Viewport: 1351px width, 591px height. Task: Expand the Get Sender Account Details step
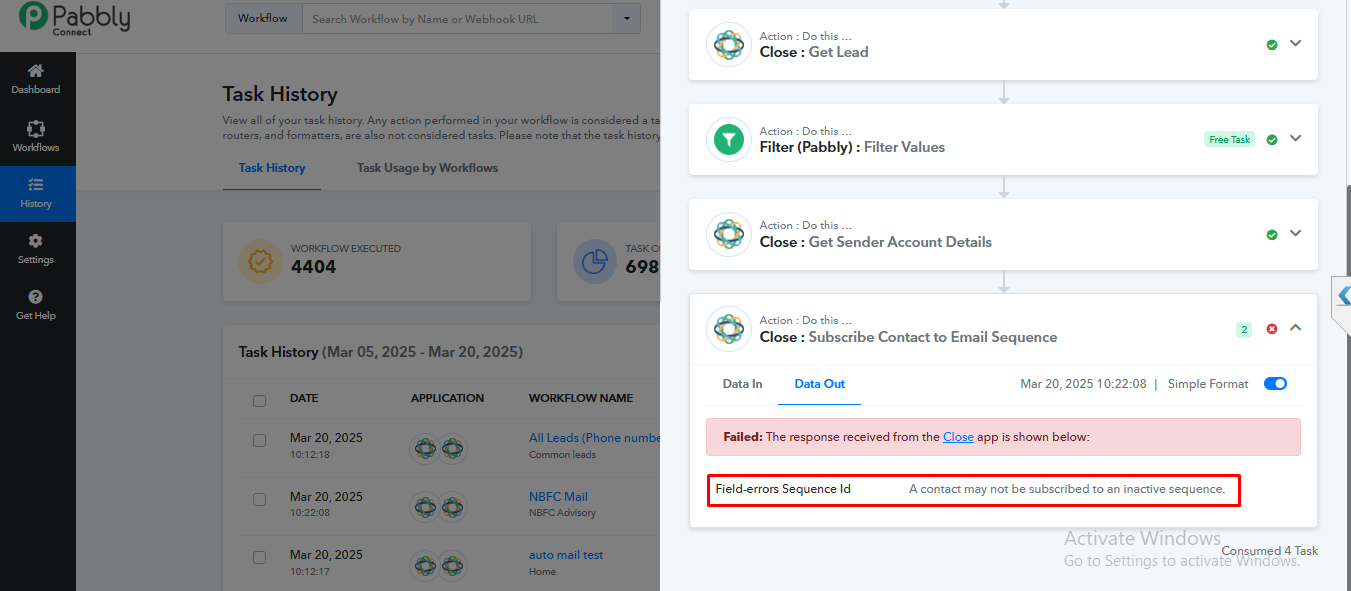pyautogui.click(x=1296, y=234)
